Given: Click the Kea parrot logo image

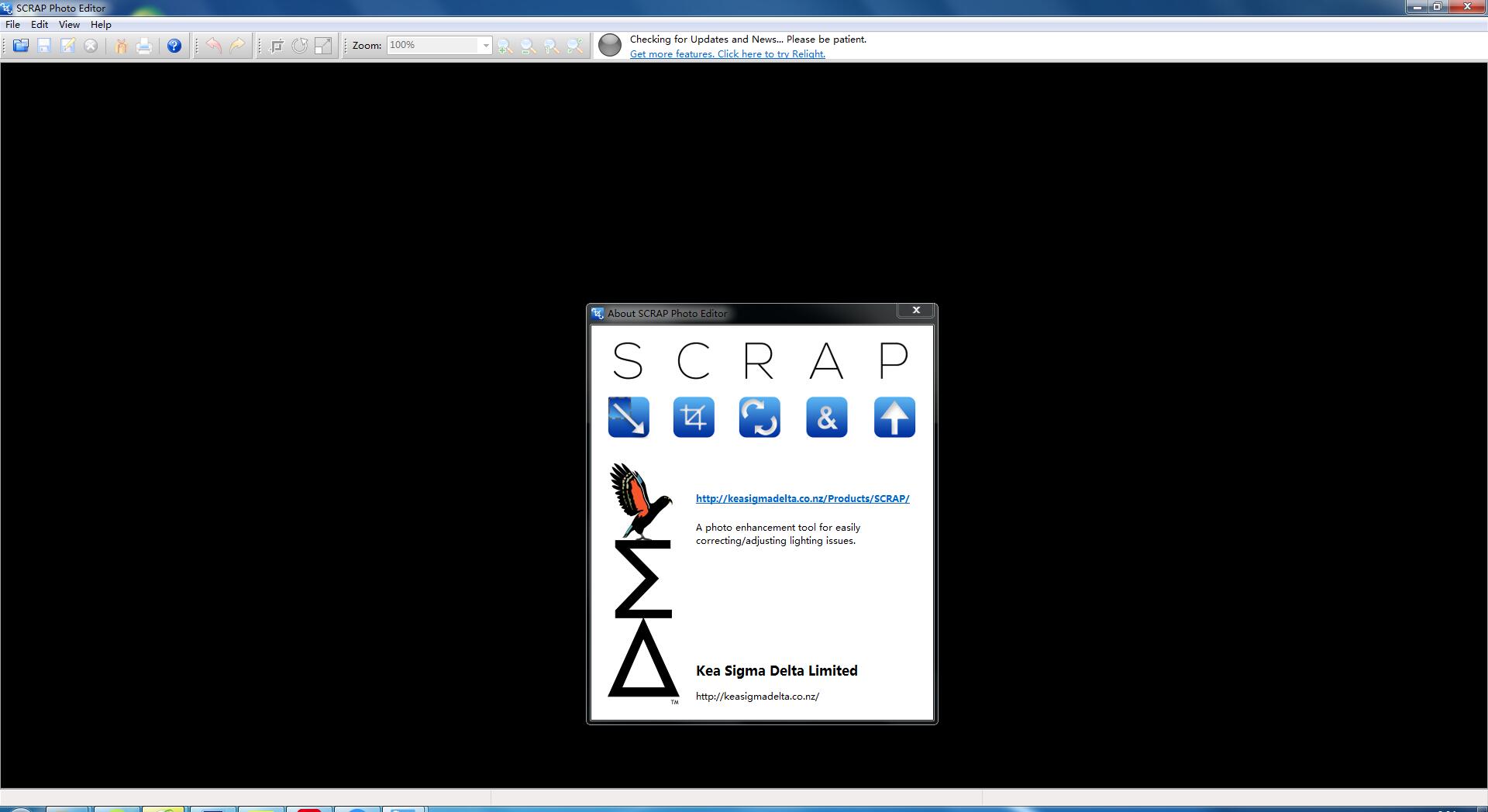Looking at the screenshot, I should coord(641,501).
